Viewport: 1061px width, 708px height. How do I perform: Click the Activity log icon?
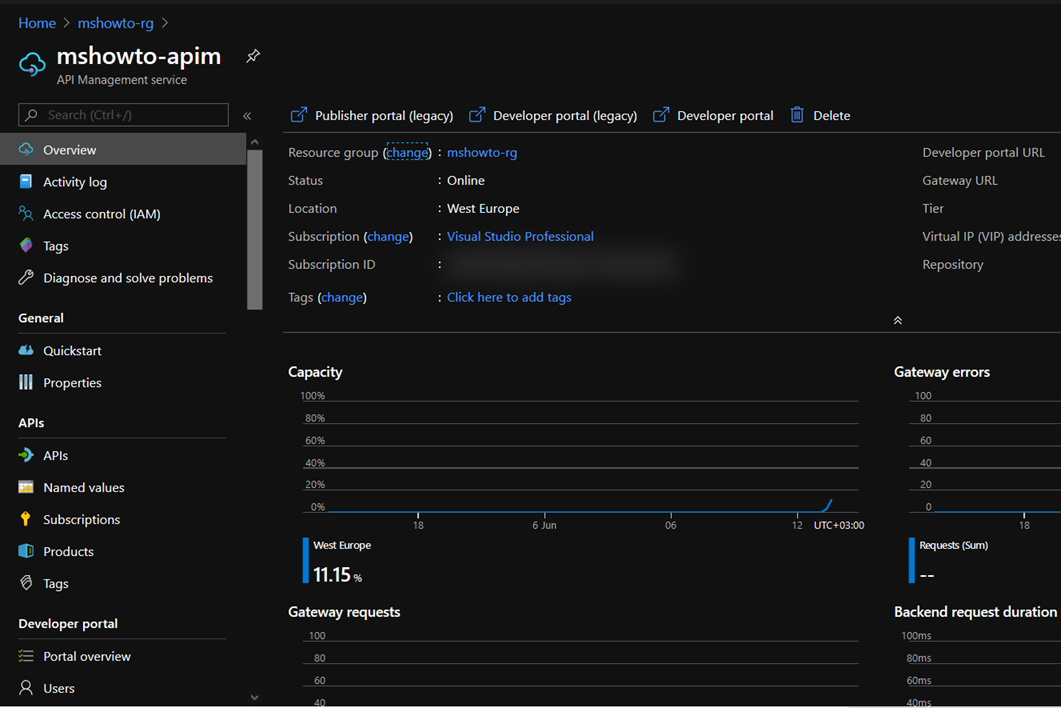tap(26, 181)
